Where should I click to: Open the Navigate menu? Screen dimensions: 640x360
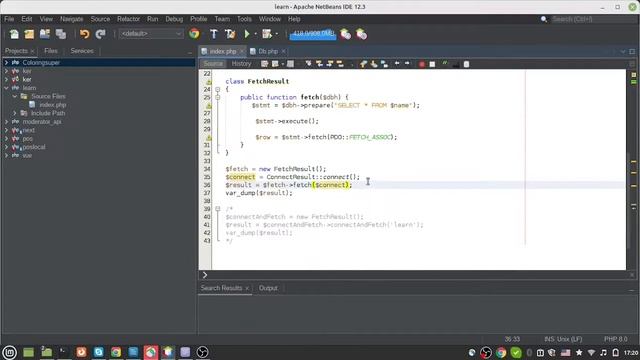coord(71,19)
